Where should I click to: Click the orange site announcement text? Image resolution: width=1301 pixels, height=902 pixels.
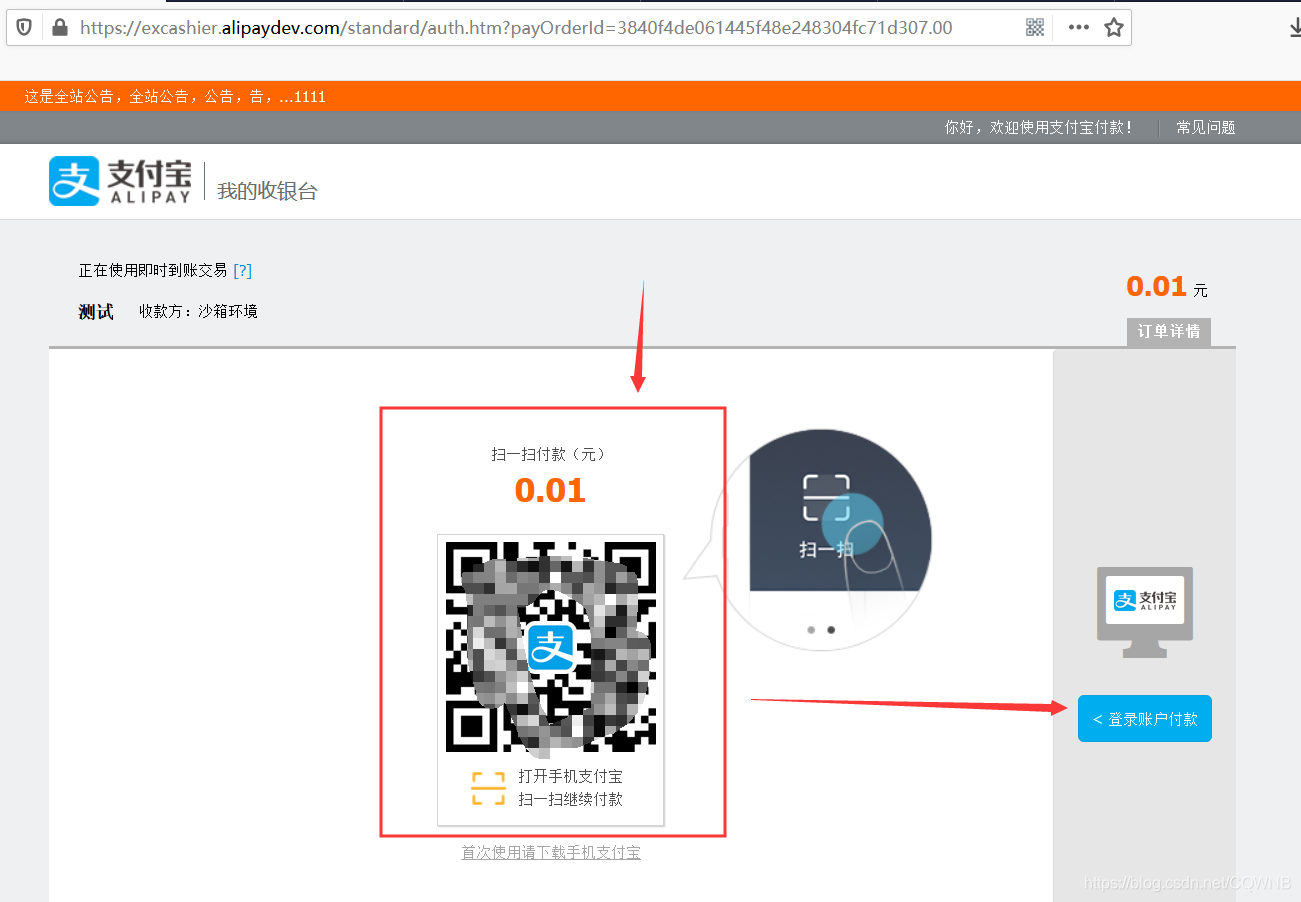click(175, 97)
